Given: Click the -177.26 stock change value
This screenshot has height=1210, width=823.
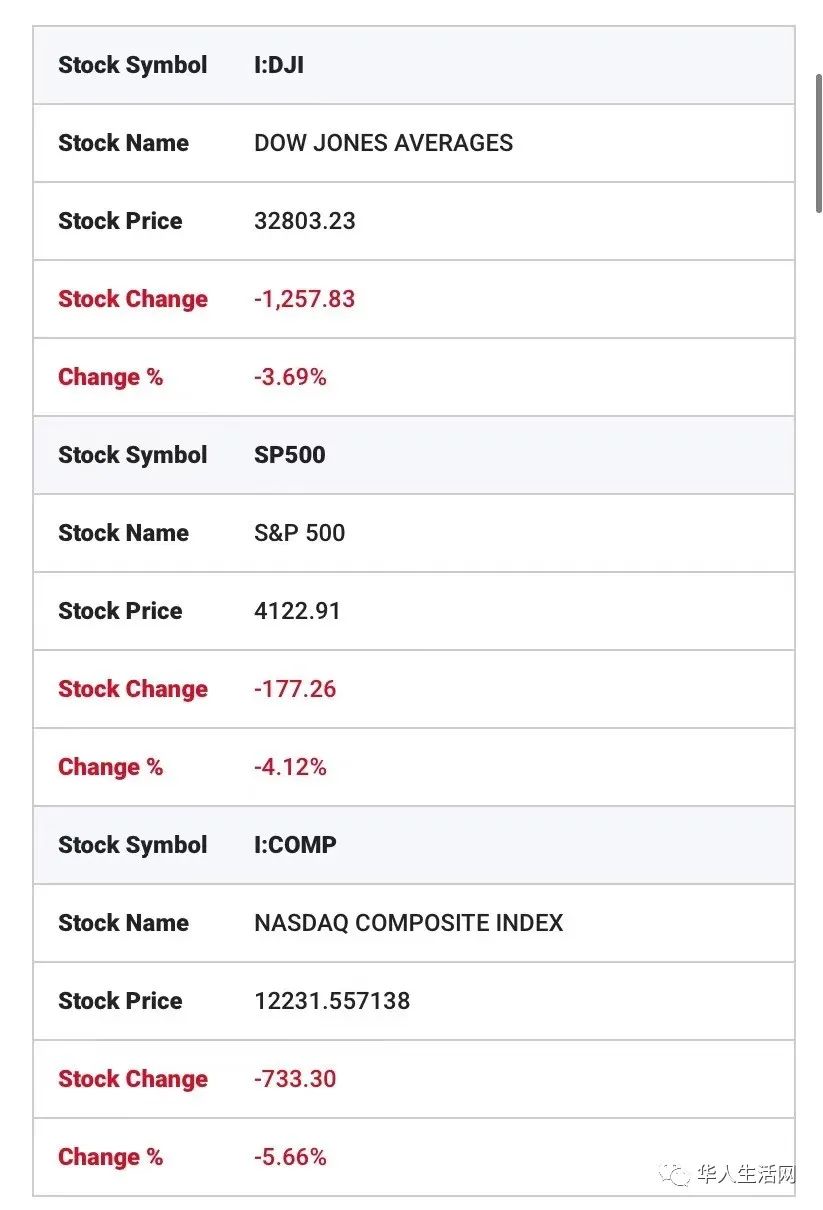Looking at the screenshot, I should tap(295, 689).
